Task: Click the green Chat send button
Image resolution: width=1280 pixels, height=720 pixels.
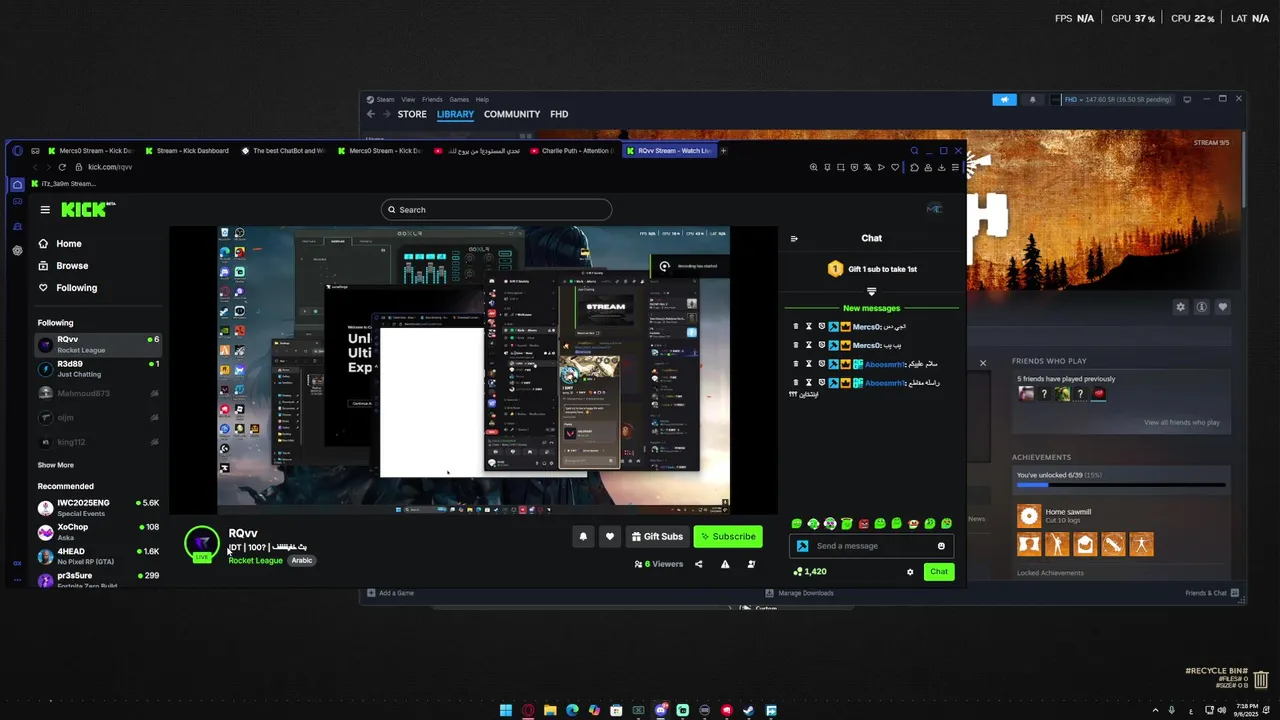Action: click(x=938, y=572)
